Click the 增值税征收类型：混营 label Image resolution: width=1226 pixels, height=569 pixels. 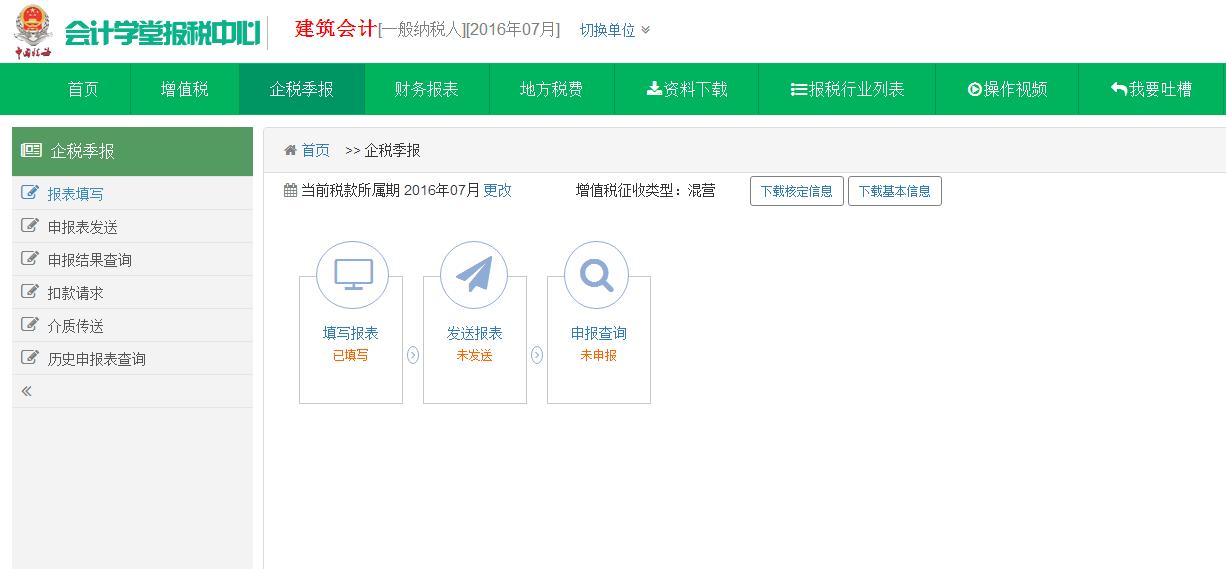pyautogui.click(x=645, y=190)
